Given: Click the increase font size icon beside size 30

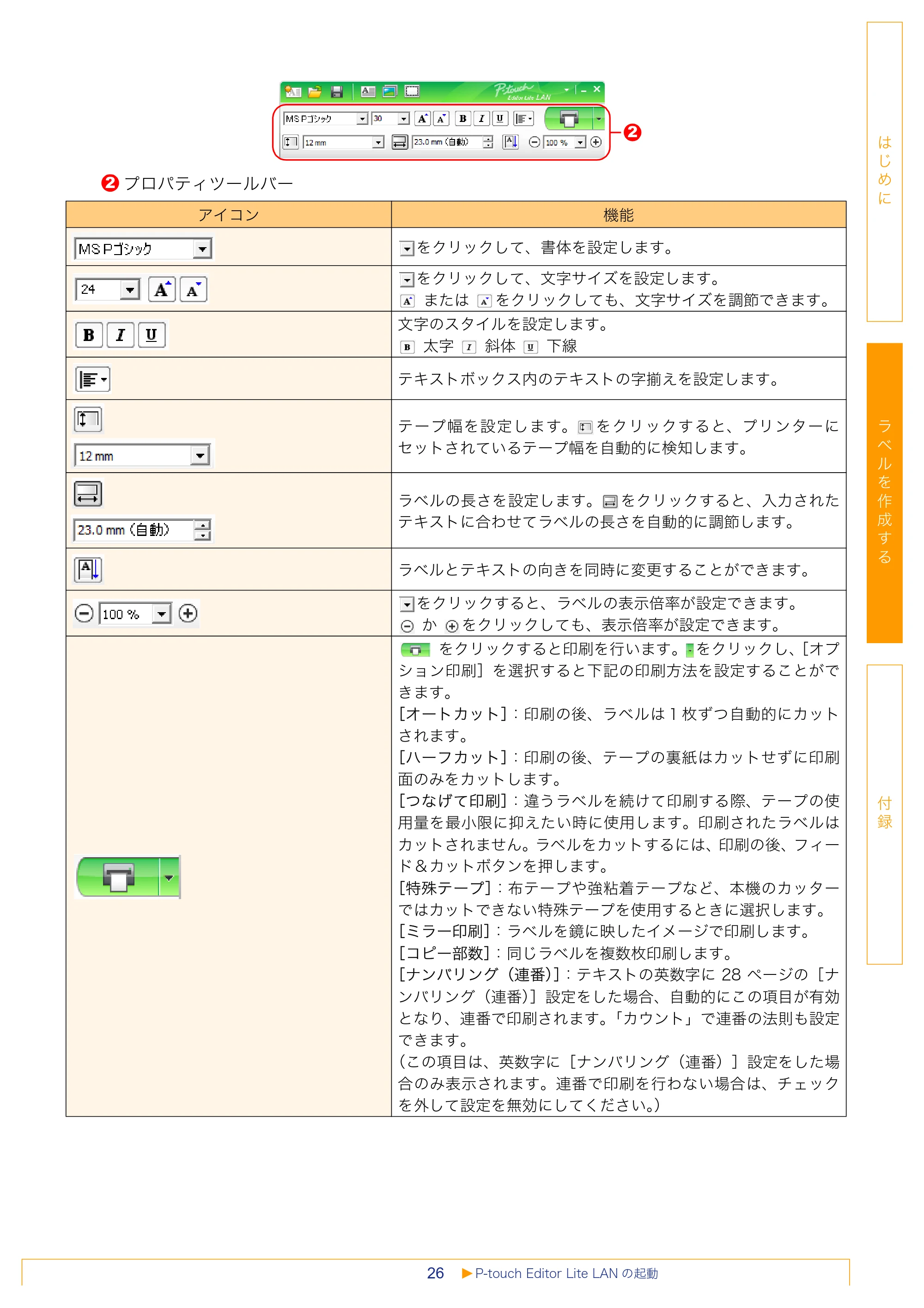Looking at the screenshot, I should coord(422,118).
